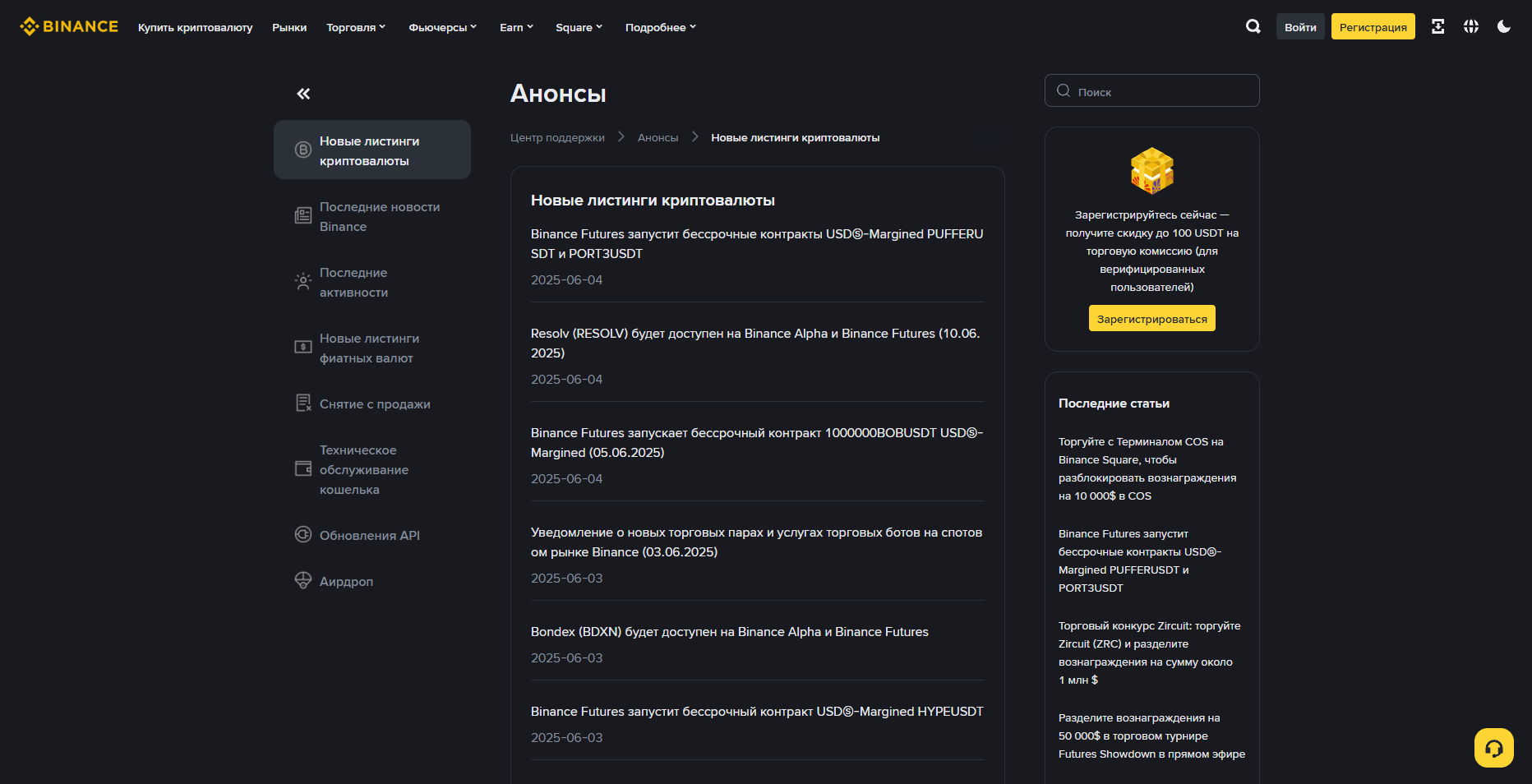This screenshot has width=1532, height=784.
Task: Expand the Торговля dropdown menu
Action: click(x=356, y=27)
